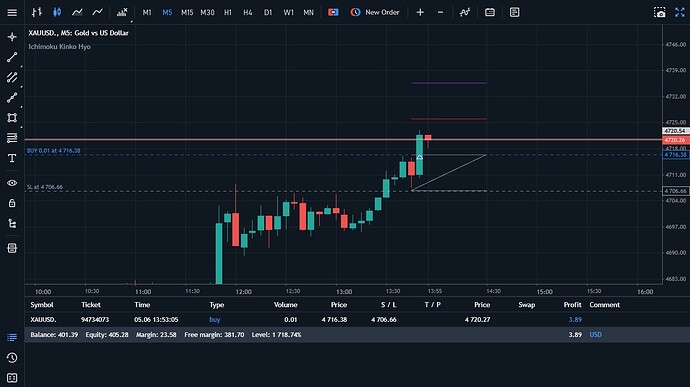Open the economic calendar icon
690x387 pixels.
[490, 12]
